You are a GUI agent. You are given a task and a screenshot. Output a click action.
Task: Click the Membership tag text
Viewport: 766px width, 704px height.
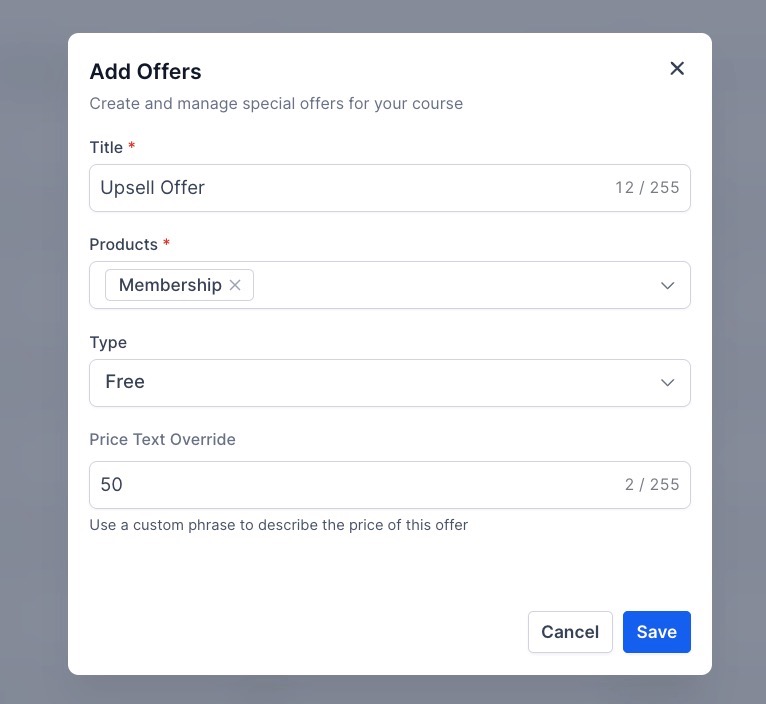click(x=170, y=285)
